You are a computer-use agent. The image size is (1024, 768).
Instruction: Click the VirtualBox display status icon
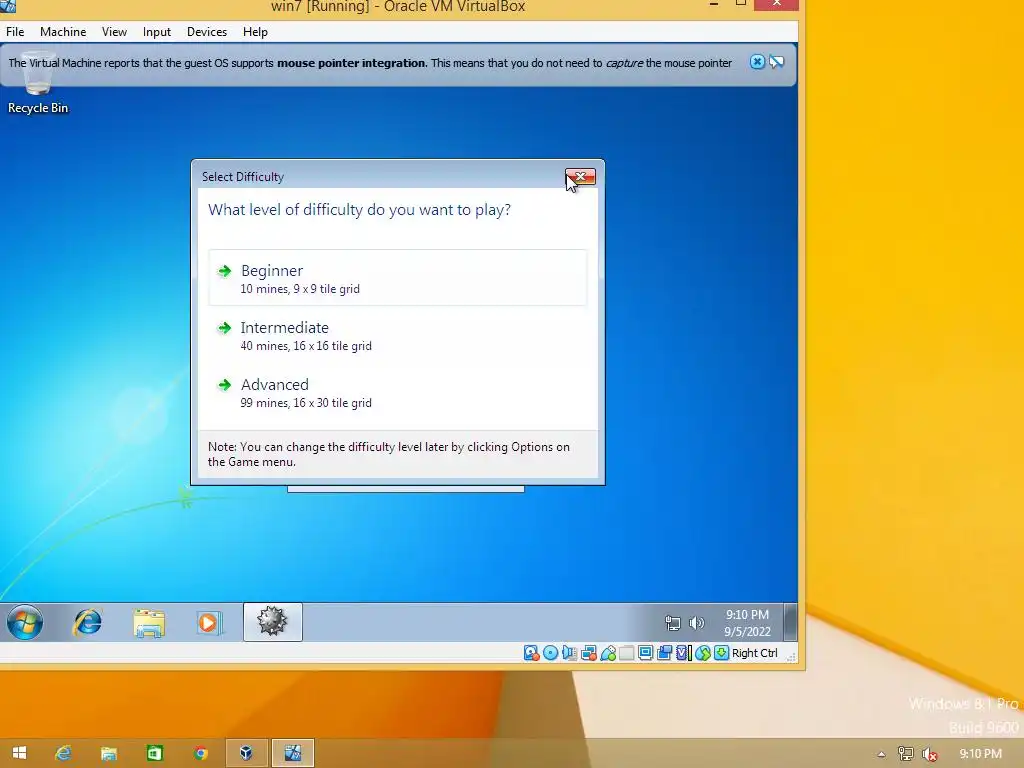point(645,653)
